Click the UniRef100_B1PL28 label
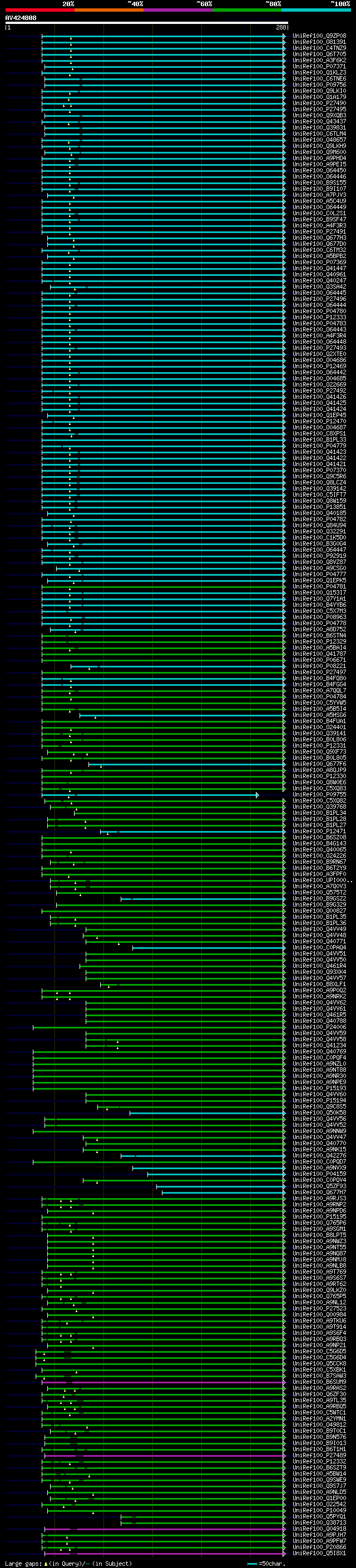Screen dimensions: 356x1568 coord(319,819)
